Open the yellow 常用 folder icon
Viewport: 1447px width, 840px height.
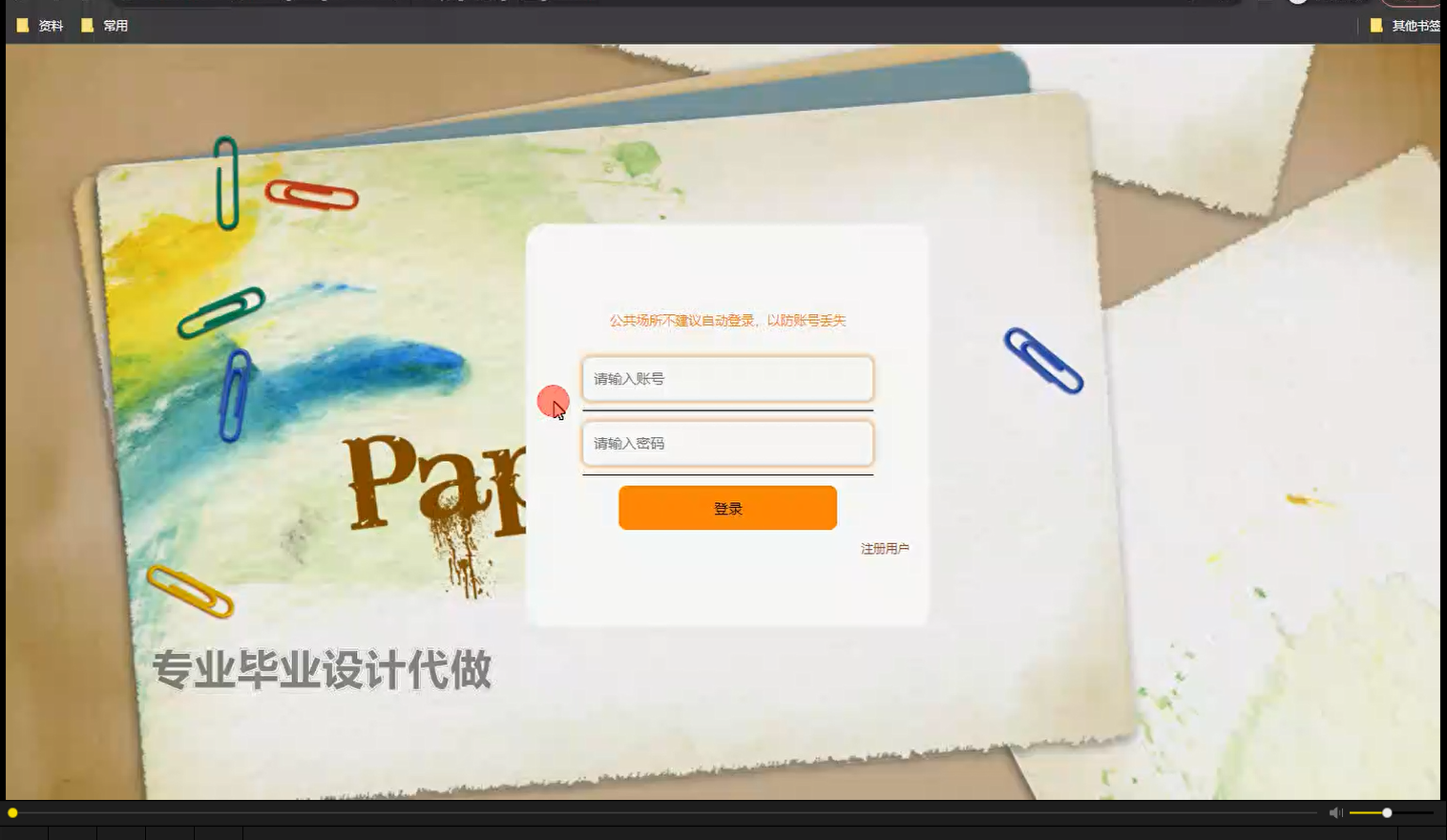click(87, 26)
